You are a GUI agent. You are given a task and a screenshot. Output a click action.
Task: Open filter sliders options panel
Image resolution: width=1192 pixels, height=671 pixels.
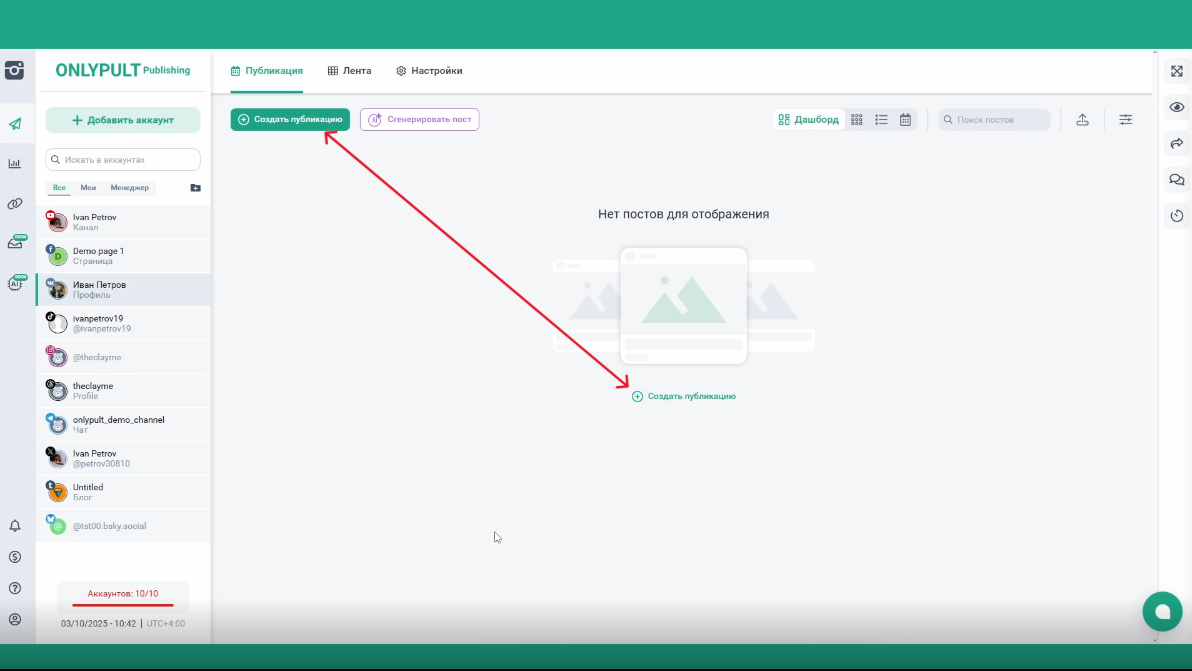pos(1126,120)
